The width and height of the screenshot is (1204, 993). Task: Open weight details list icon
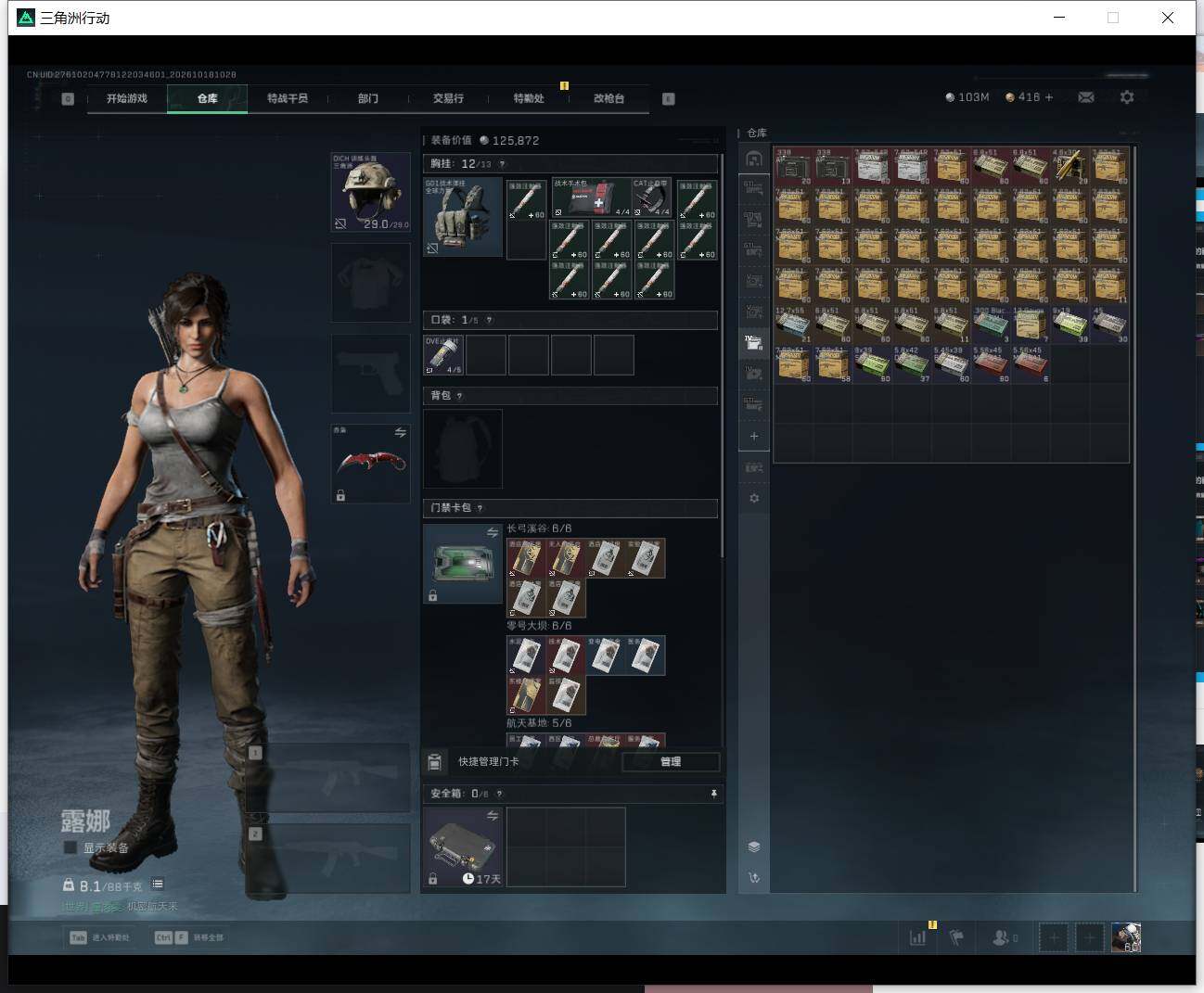(x=158, y=885)
